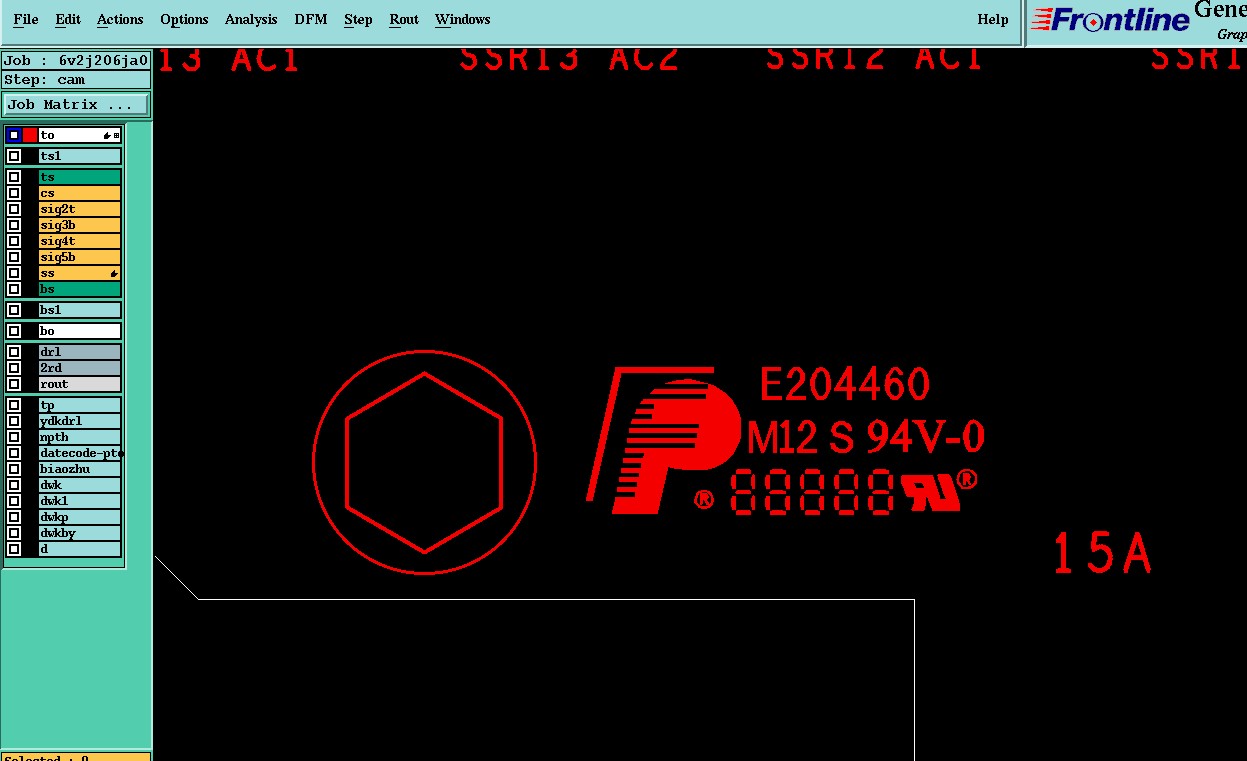Image resolution: width=1247 pixels, height=761 pixels.
Task: Tick the tp layer checkbox
Action: pyautogui.click(x=14, y=405)
